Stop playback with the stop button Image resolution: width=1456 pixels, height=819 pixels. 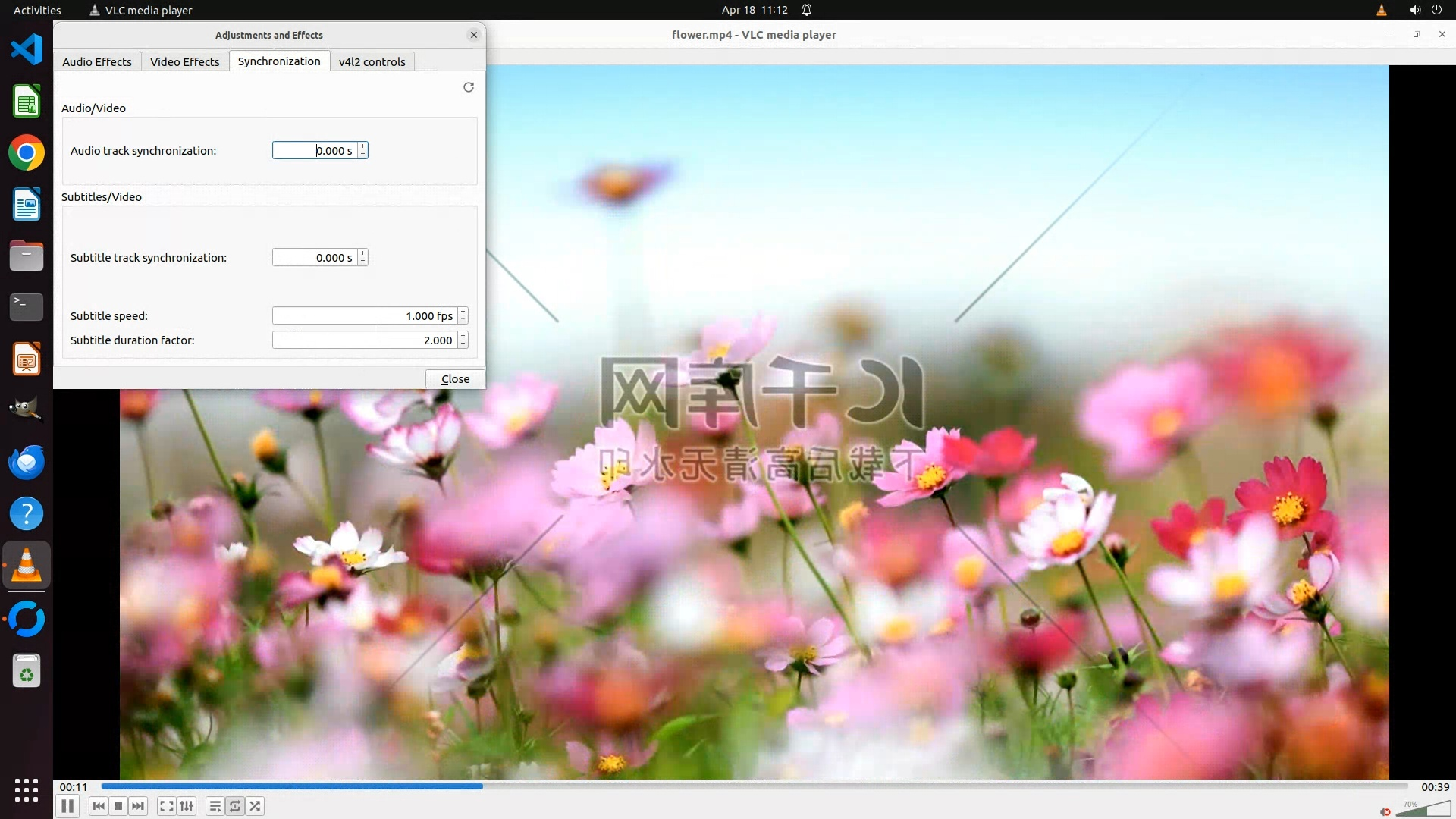[x=118, y=806]
